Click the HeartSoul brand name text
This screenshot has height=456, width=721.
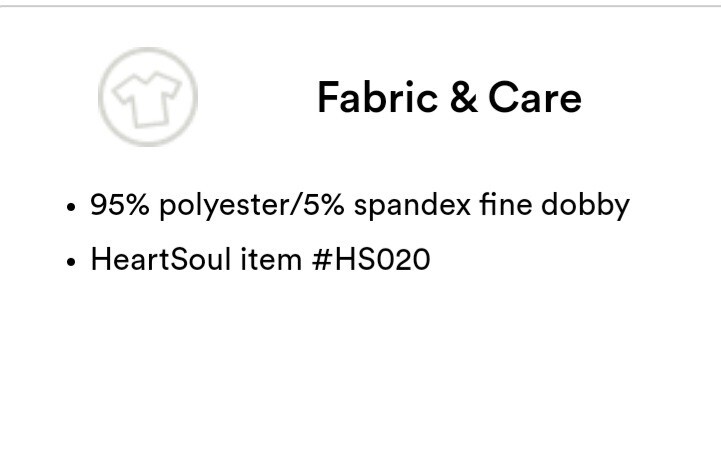(160, 259)
